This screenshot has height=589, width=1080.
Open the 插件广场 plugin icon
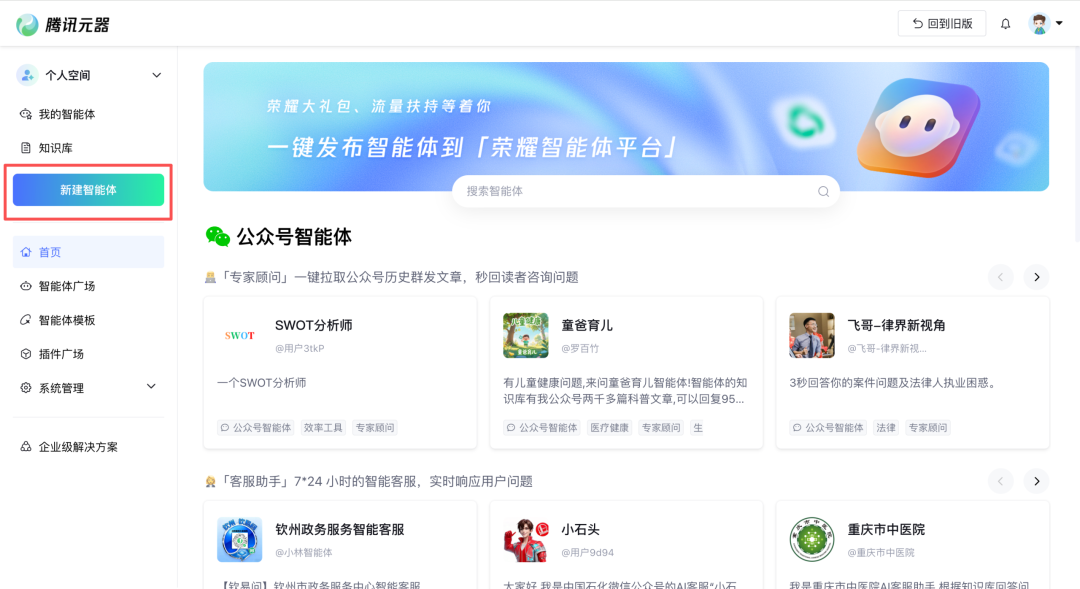[x=24, y=353]
